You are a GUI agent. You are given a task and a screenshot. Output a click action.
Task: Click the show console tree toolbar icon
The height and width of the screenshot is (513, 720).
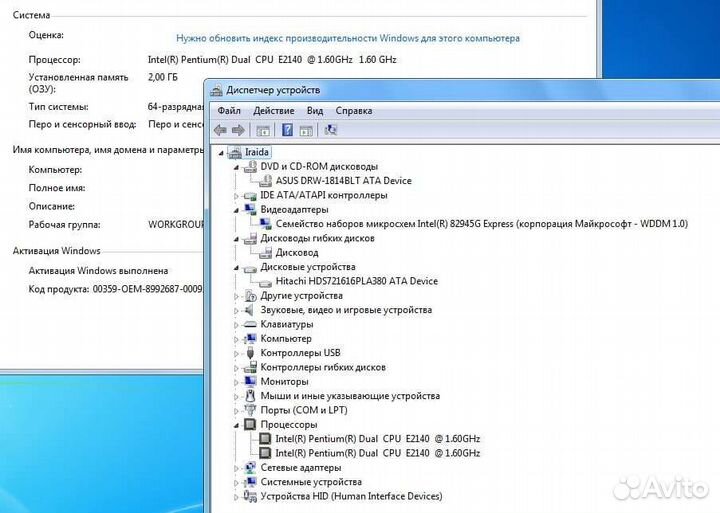[263, 131]
